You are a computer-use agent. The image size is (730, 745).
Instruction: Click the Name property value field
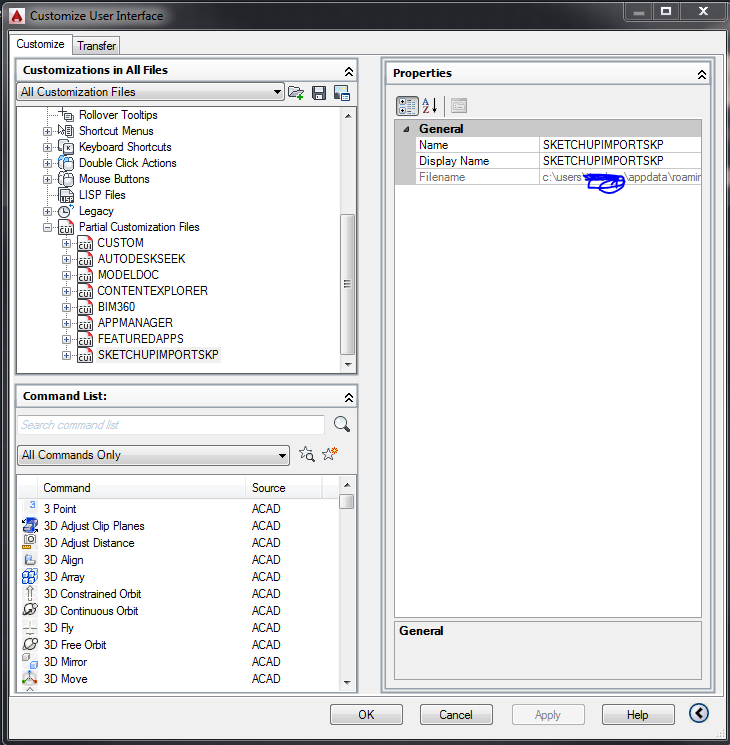point(620,145)
